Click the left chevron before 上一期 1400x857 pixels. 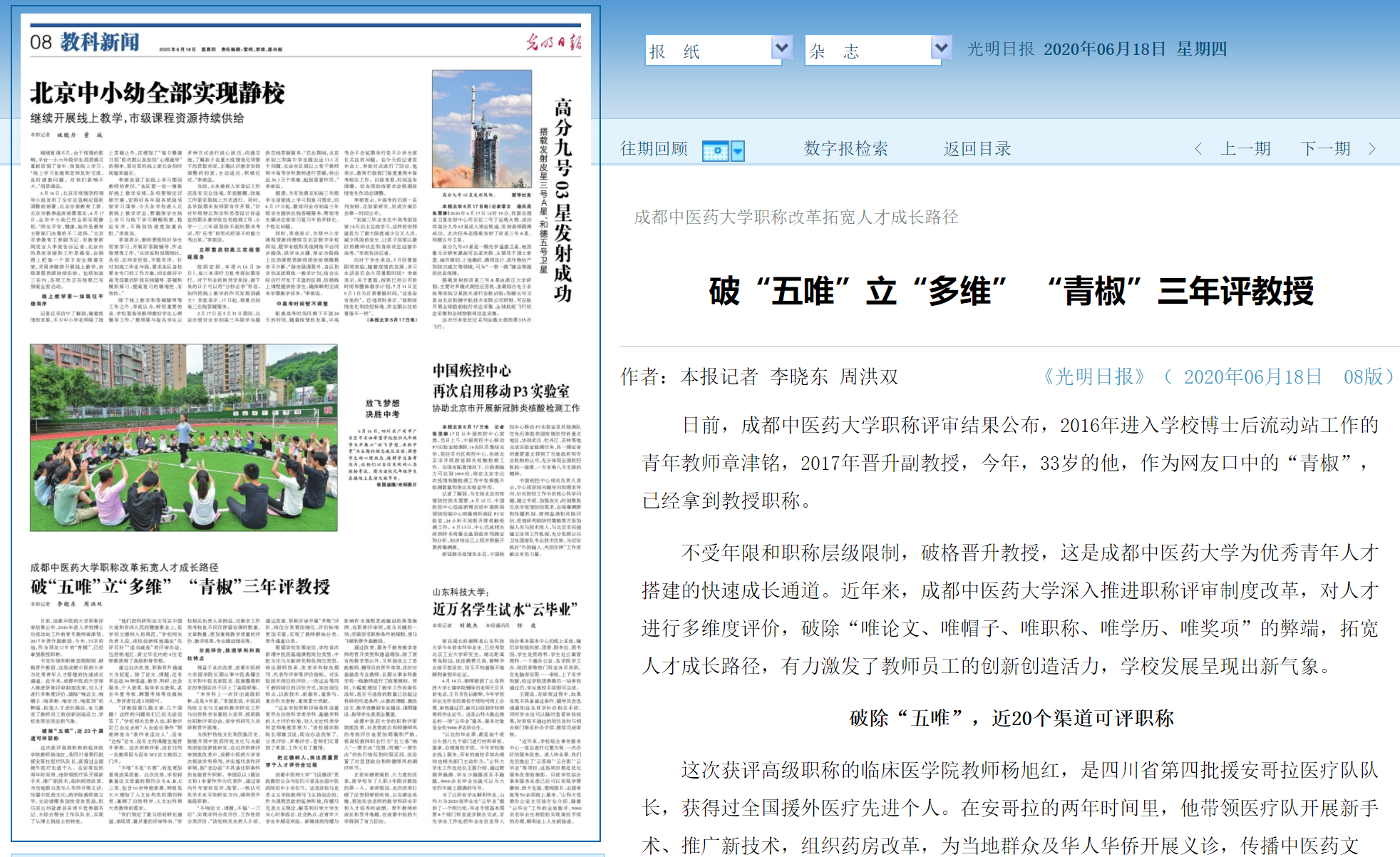click(1198, 148)
